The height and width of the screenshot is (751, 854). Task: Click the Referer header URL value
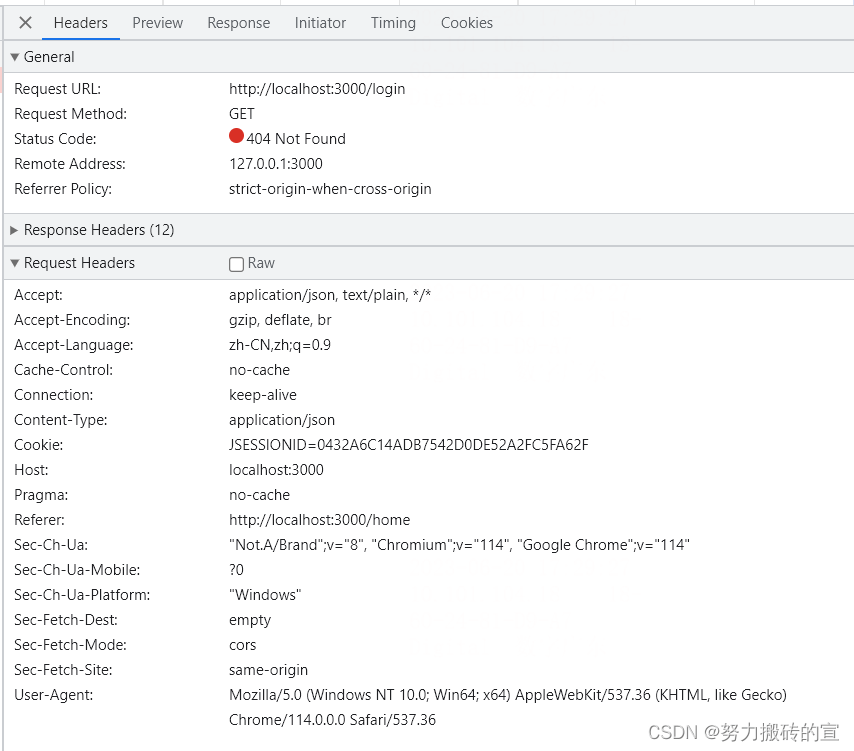pyautogui.click(x=319, y=520)
